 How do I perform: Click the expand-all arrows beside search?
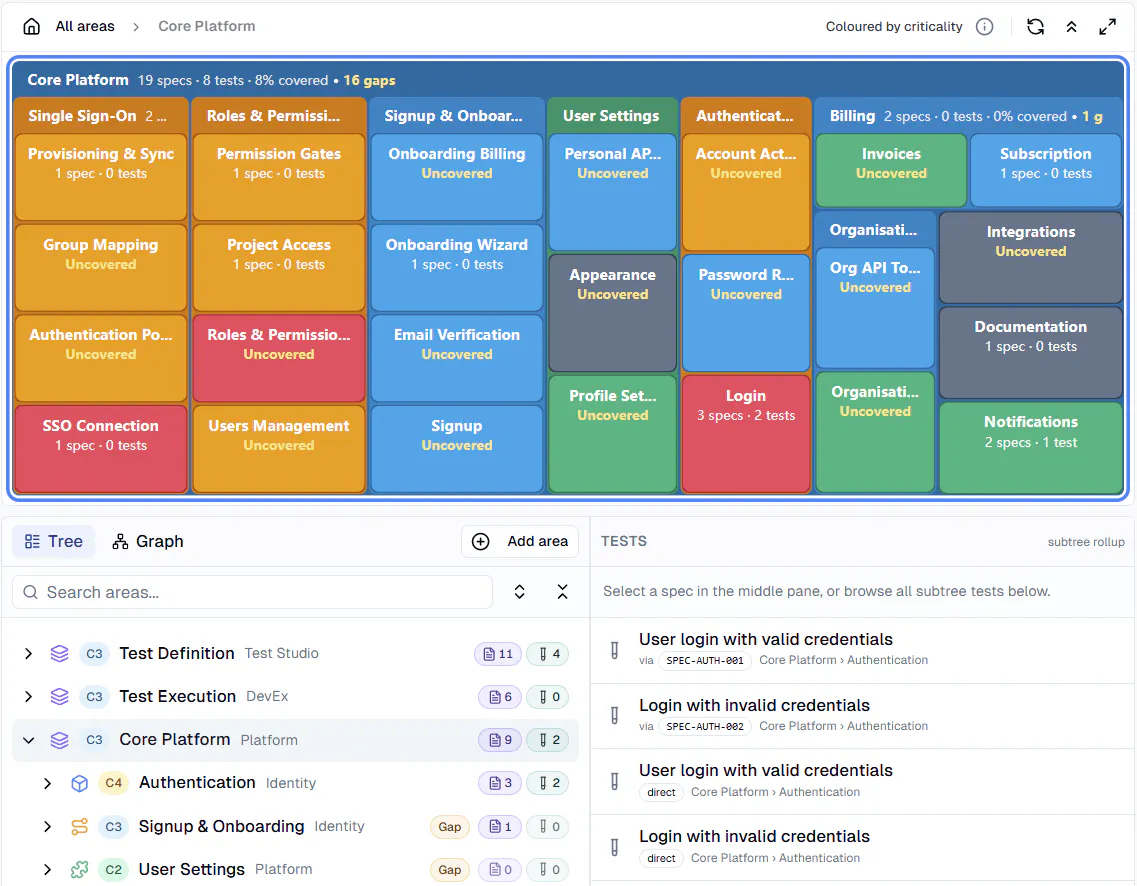[x=519, y=592]
